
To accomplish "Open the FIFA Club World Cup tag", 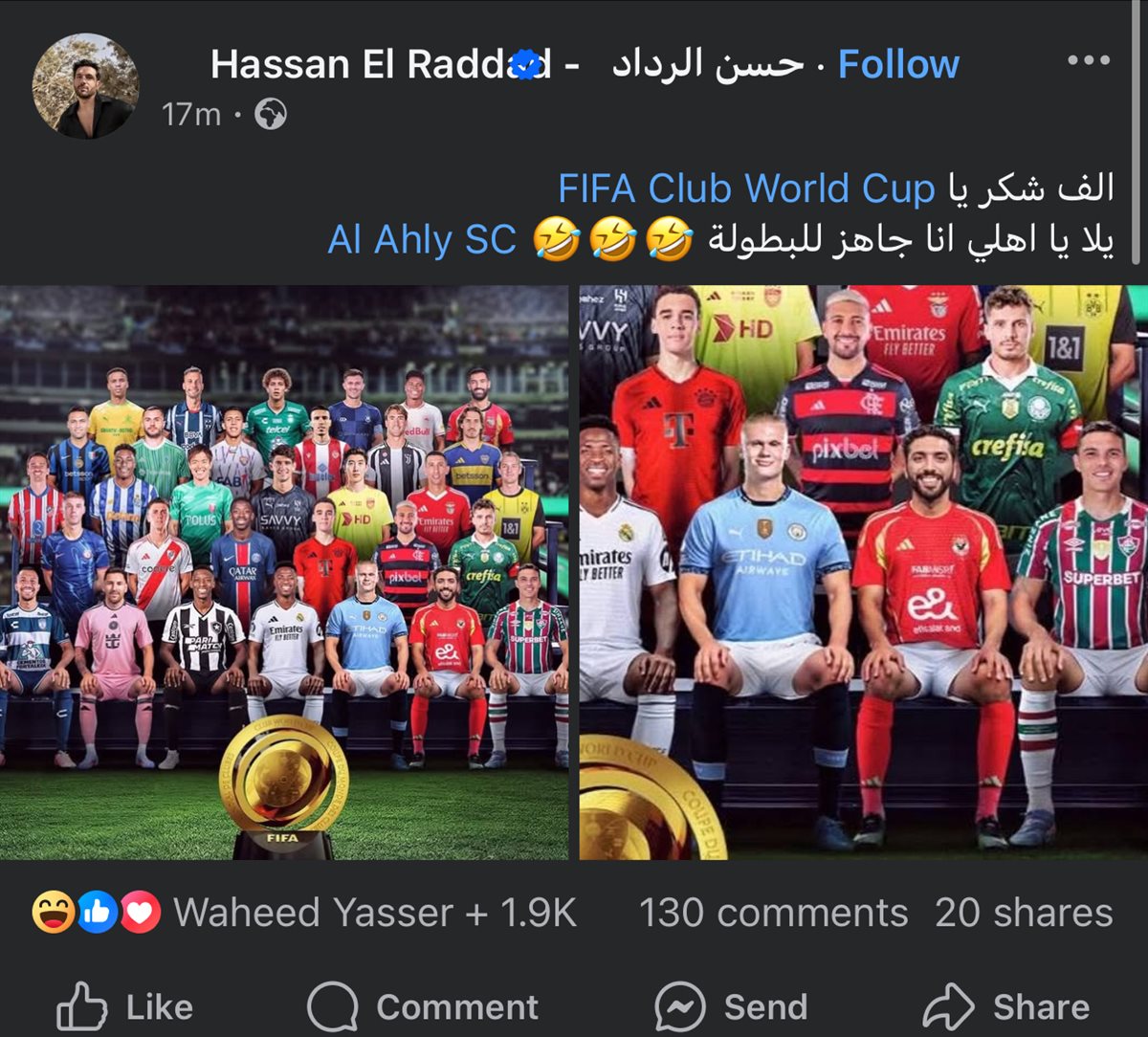I will [746, 189].
